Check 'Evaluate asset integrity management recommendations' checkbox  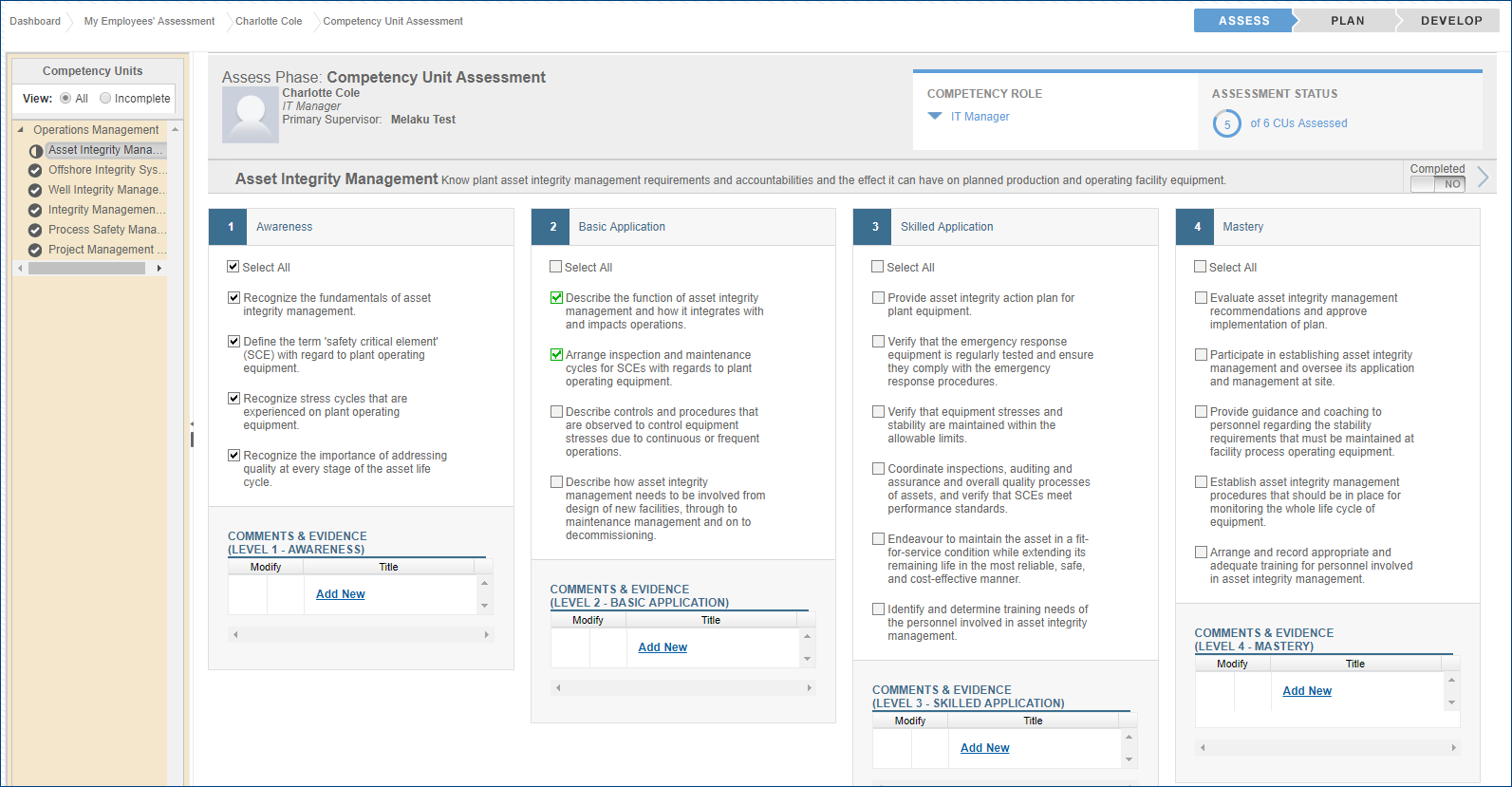[1201, 297]
